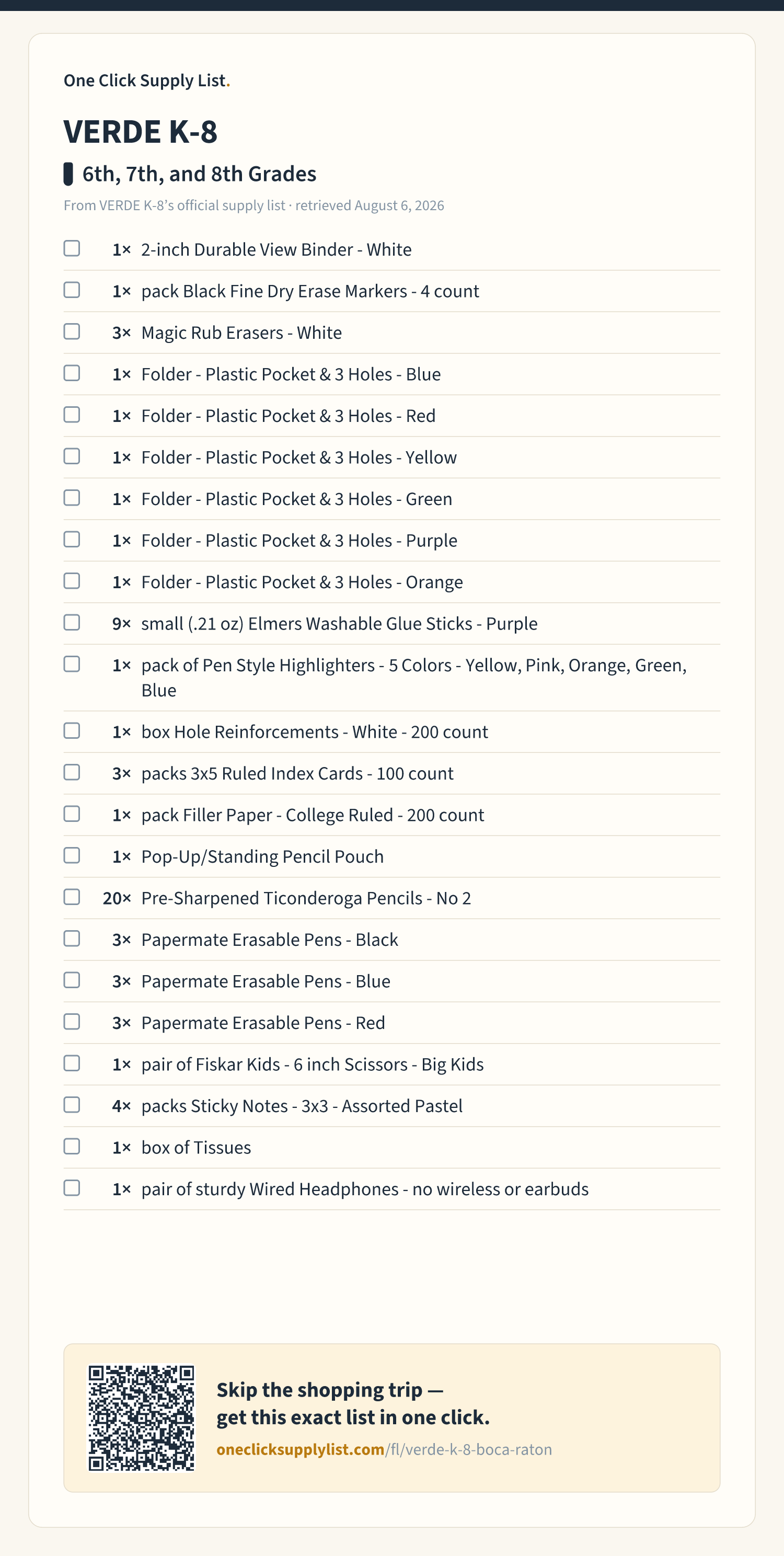Mark the box of Tissues checkbox
The width and height of the screenshot is (784, 1556).
[72, 1147]
